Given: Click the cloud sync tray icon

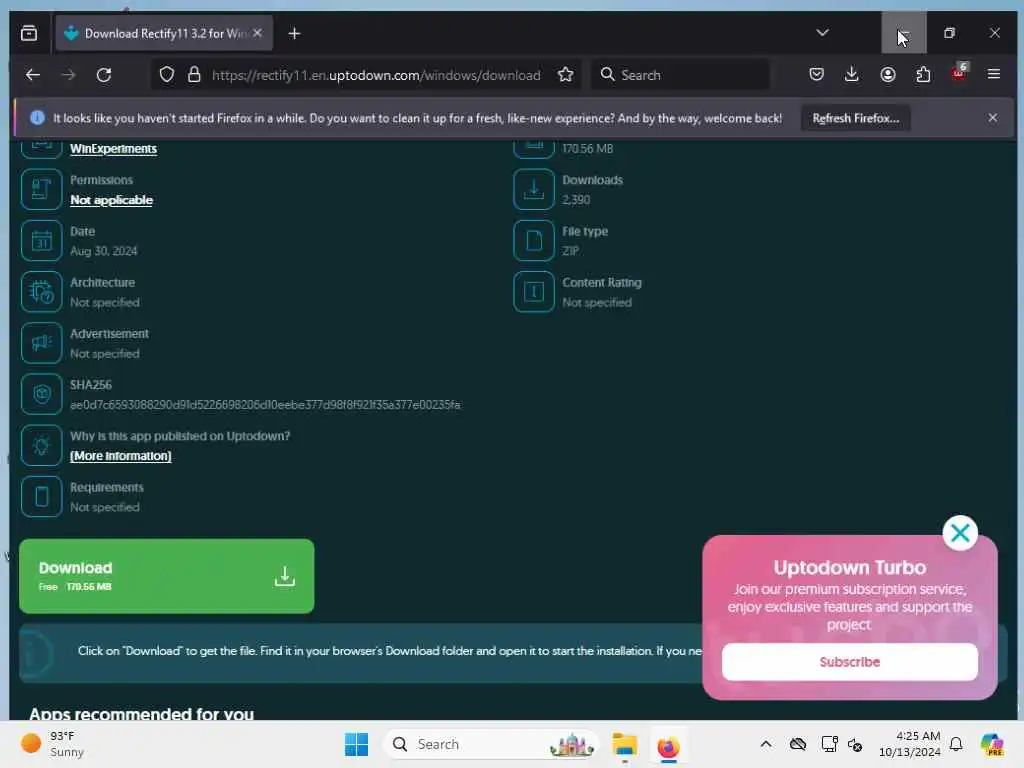Looking at the screenshot, I should [797, 744].
